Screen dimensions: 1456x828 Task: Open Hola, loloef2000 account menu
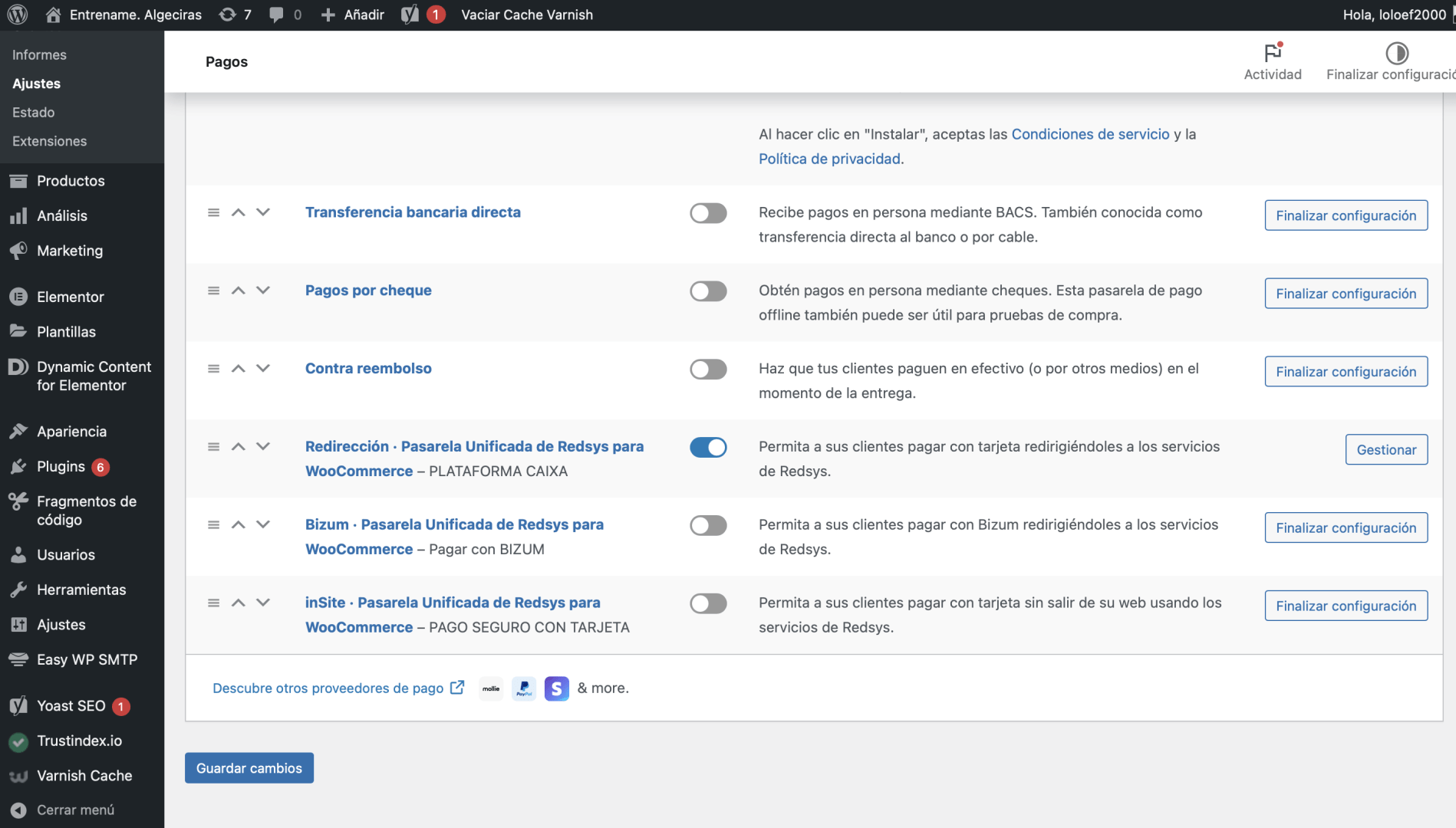click(1394, 15)
